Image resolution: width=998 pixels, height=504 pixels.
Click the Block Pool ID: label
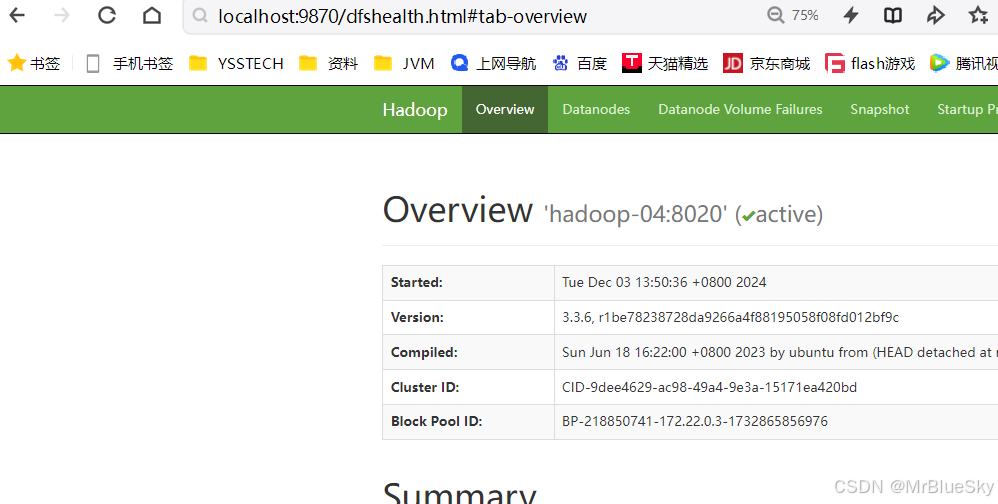pos(437,421)
